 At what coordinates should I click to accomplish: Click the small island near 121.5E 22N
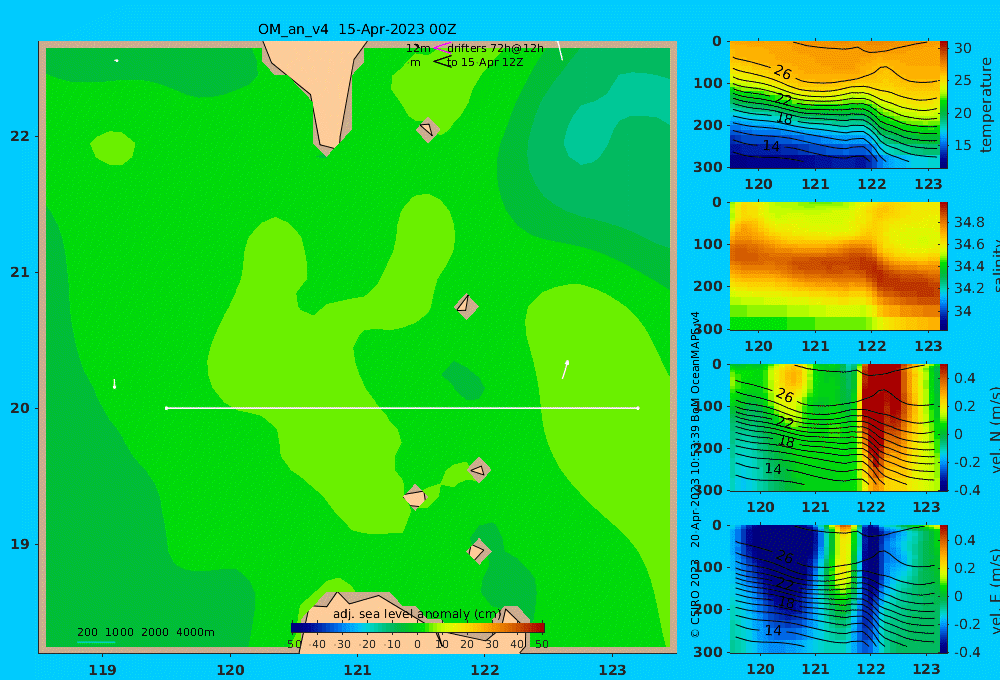coord(428,130)
